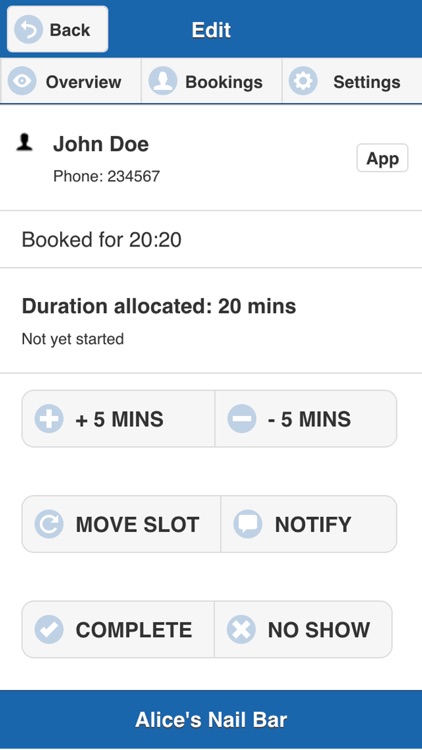
Task: Open the Overview tab
Action: (71, 81)
